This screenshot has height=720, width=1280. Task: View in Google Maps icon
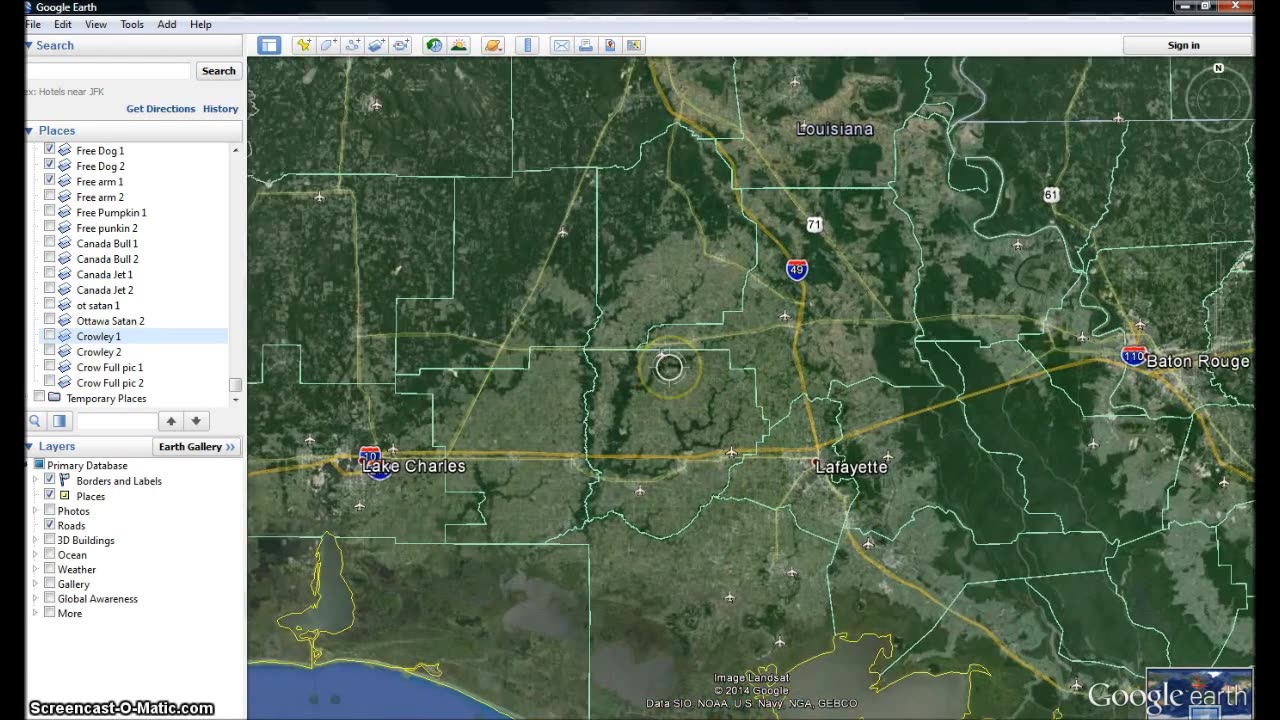[609, 45]
